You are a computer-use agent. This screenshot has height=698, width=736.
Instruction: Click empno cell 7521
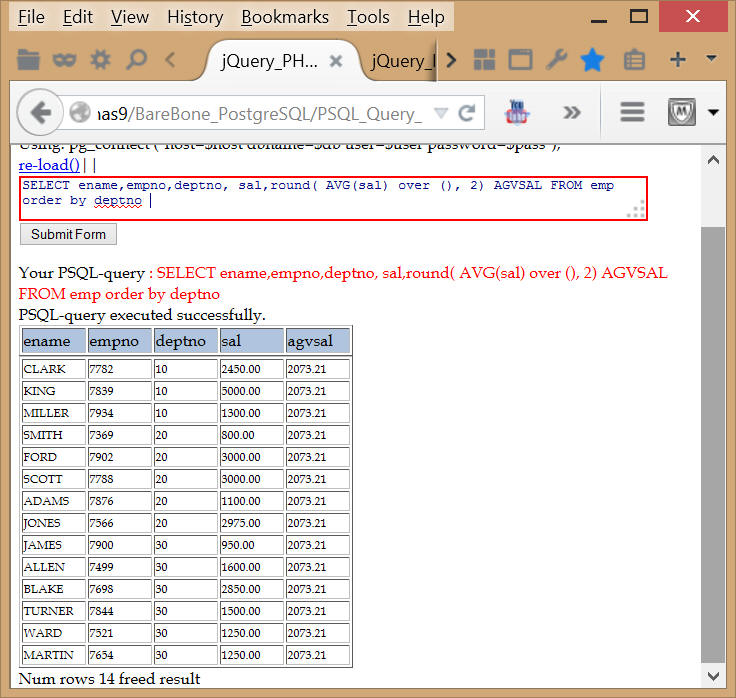[x=120, y=633]
